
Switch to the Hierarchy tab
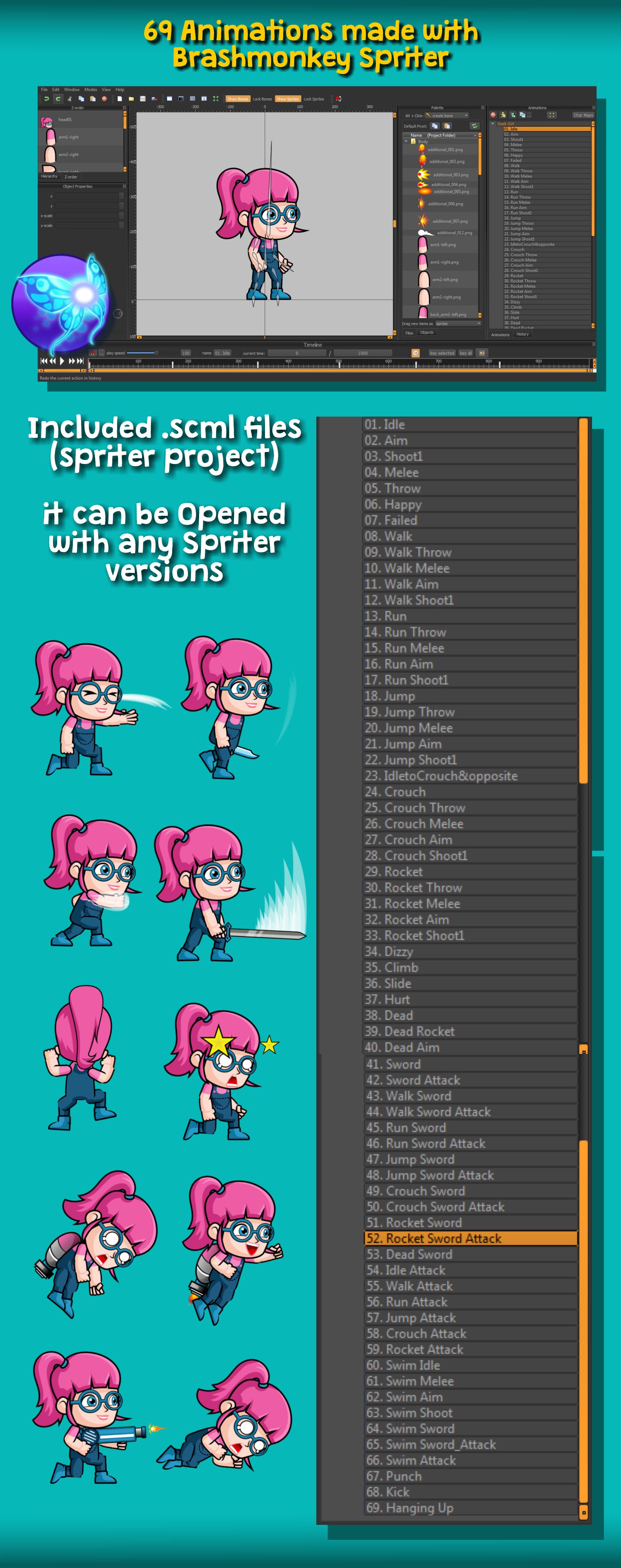[x=49, y=176]
